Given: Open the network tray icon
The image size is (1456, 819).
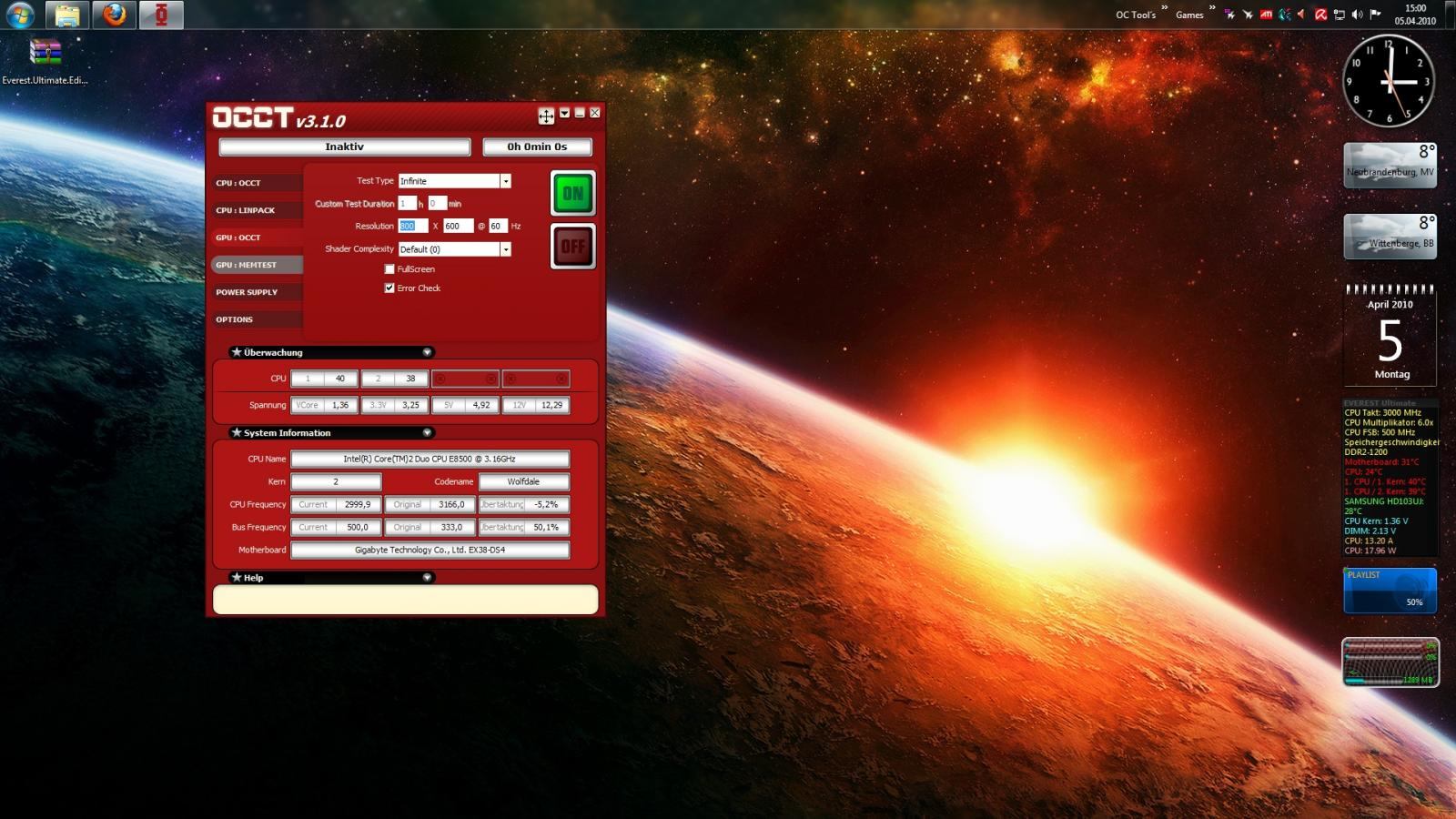Looking at the screenshot, I should point(1340,15).
